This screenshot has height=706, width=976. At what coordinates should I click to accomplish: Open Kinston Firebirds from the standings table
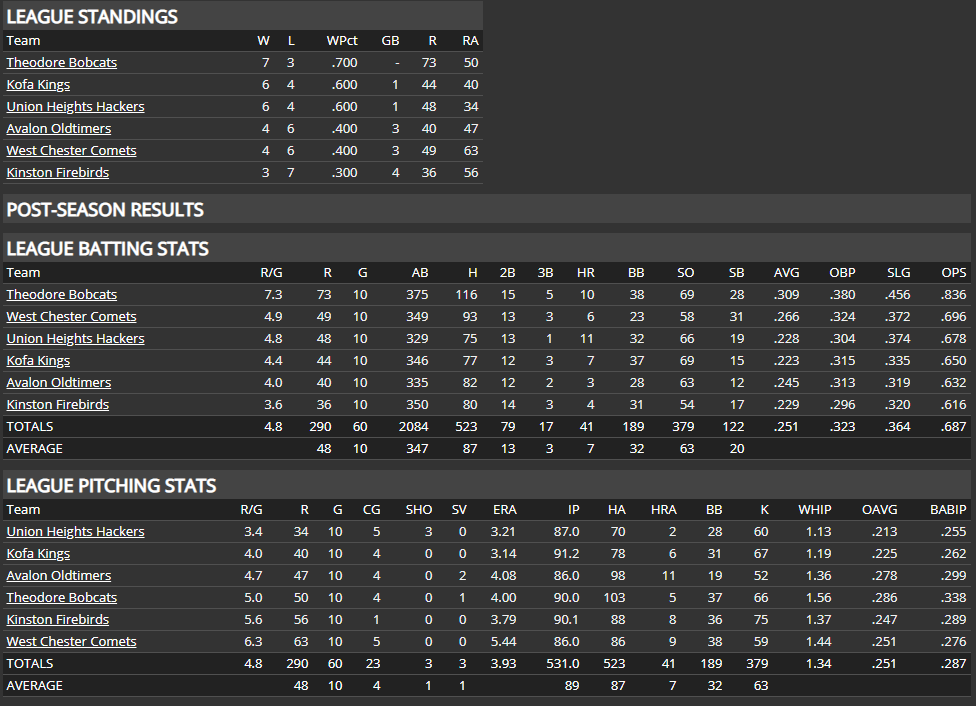(57, 172)
